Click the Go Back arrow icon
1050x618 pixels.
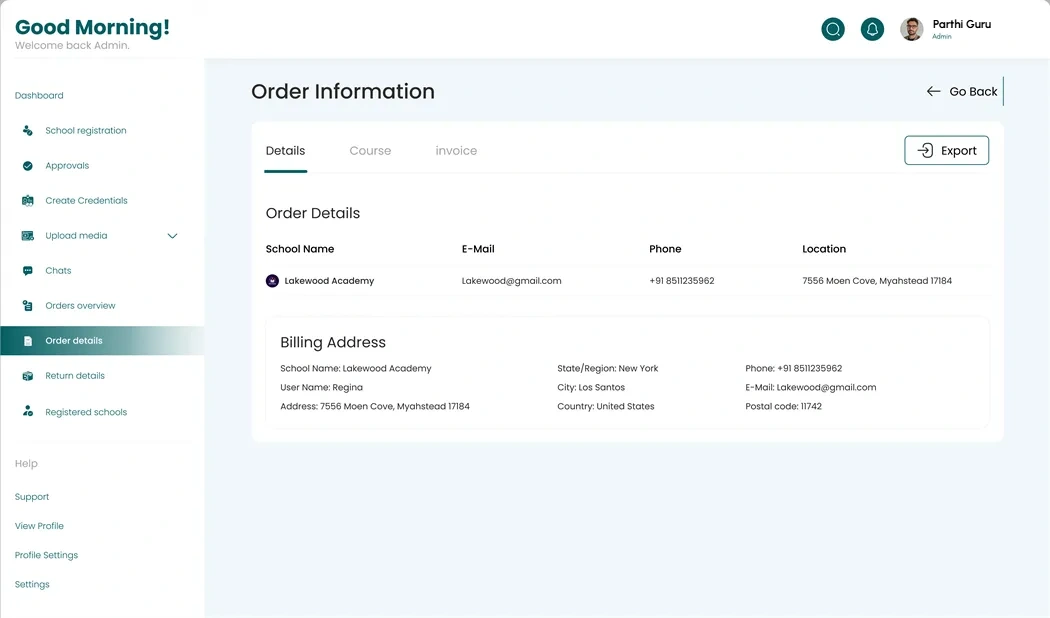point(933,91)
